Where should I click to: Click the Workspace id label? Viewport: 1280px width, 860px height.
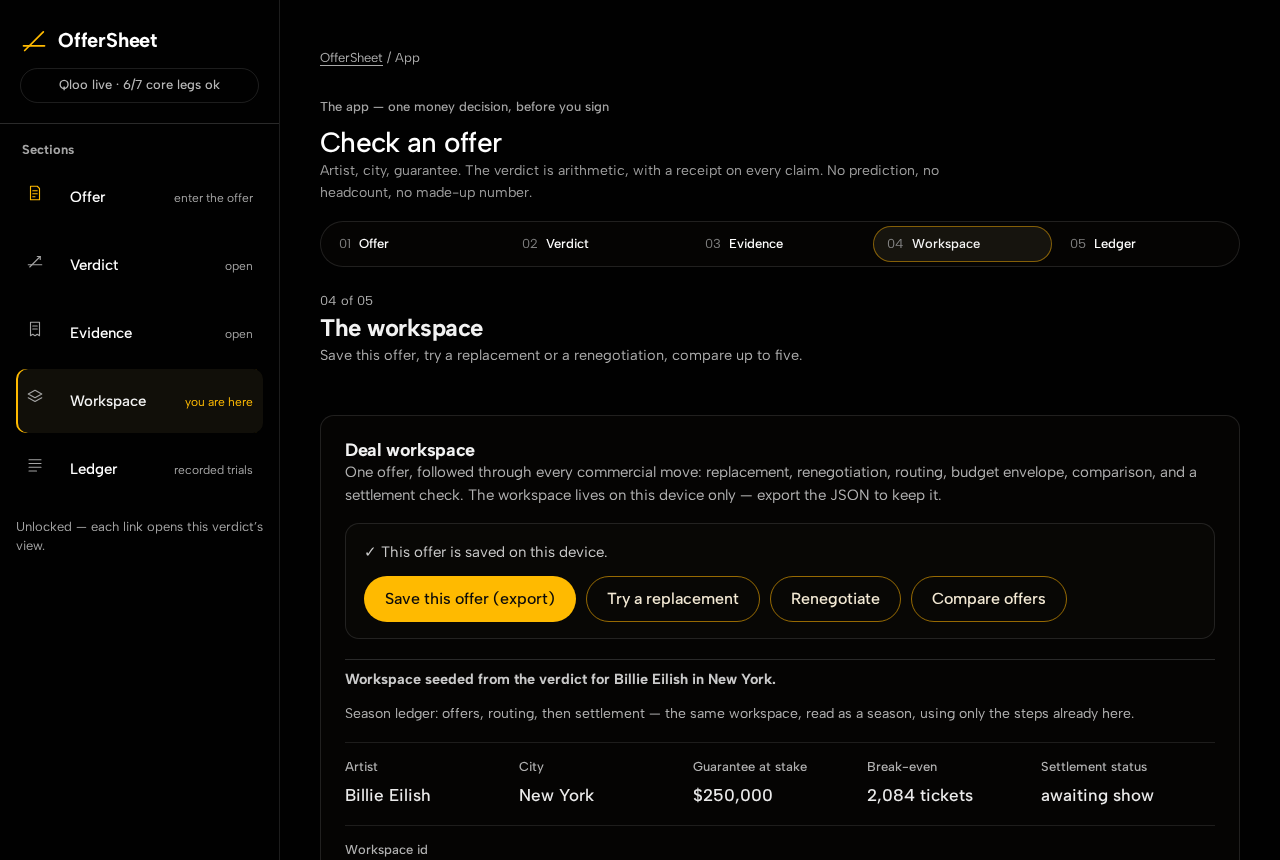point(386,850)
